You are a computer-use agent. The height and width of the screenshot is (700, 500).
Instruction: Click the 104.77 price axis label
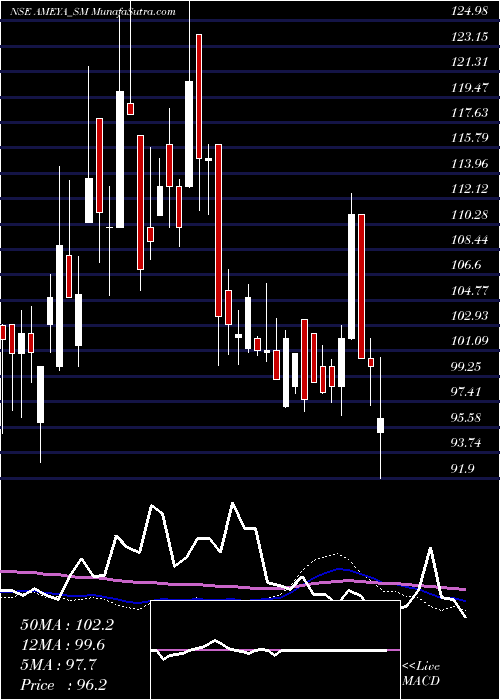469,291
